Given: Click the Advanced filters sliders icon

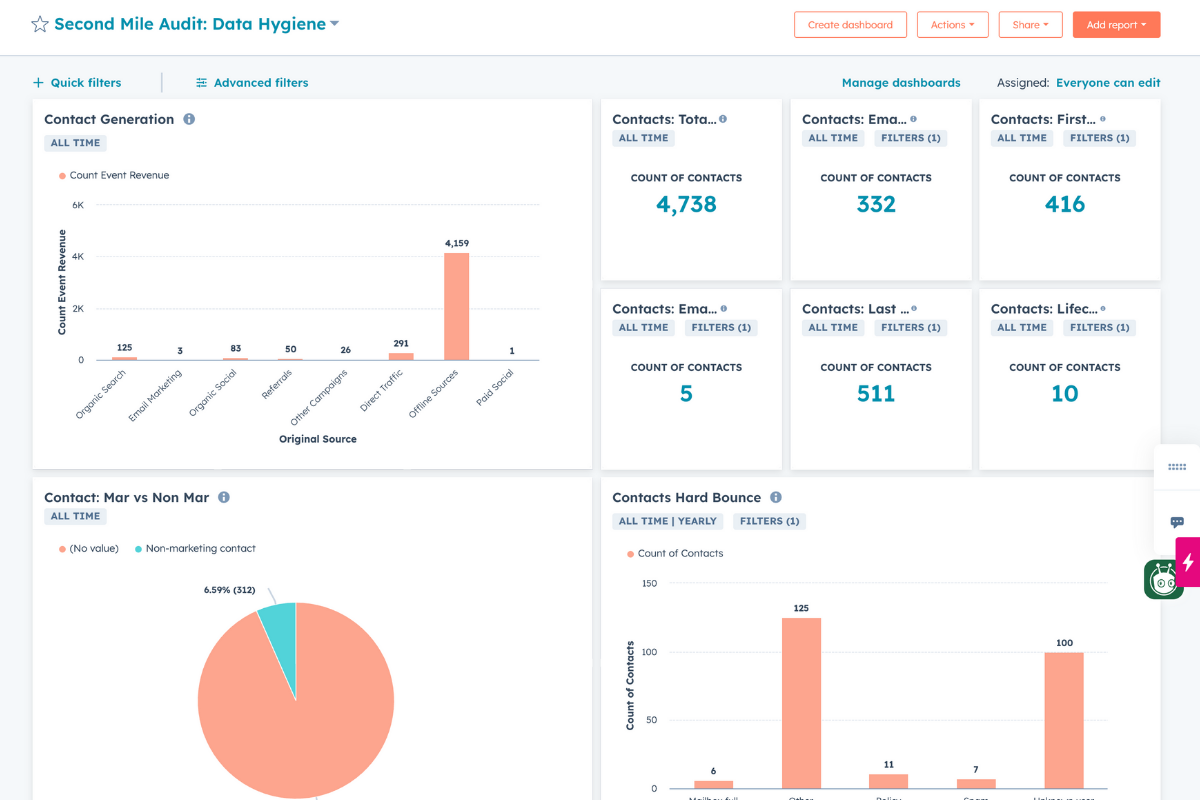Looking at the screenshot, I should (201, 83).
